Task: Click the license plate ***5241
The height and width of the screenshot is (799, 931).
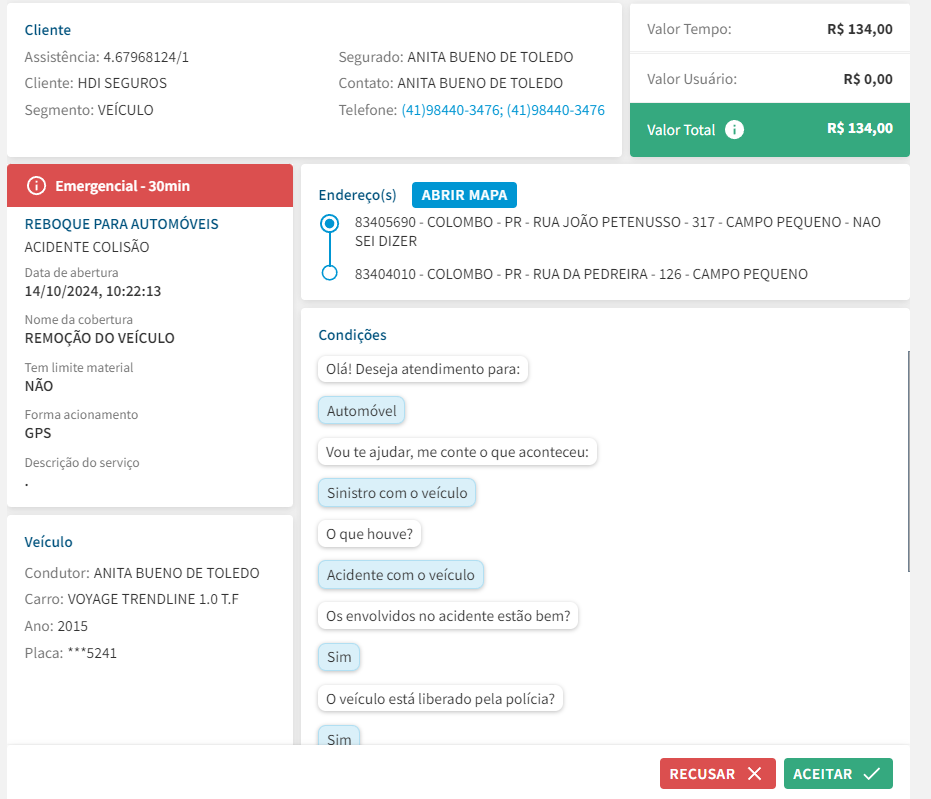Action: [x=92, y=653]
